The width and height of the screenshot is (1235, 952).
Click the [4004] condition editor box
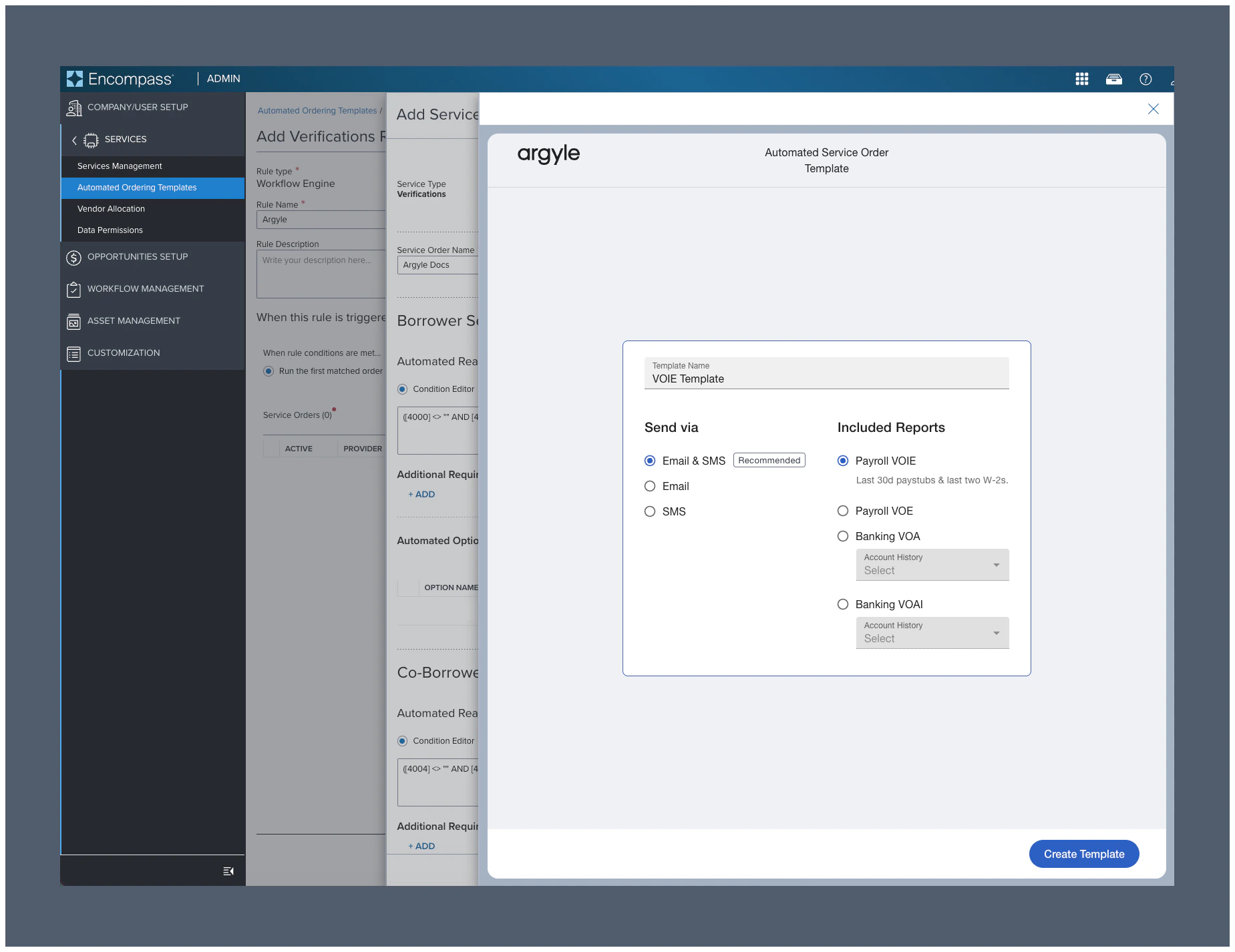pyautogui.click(x=438, y=782)
